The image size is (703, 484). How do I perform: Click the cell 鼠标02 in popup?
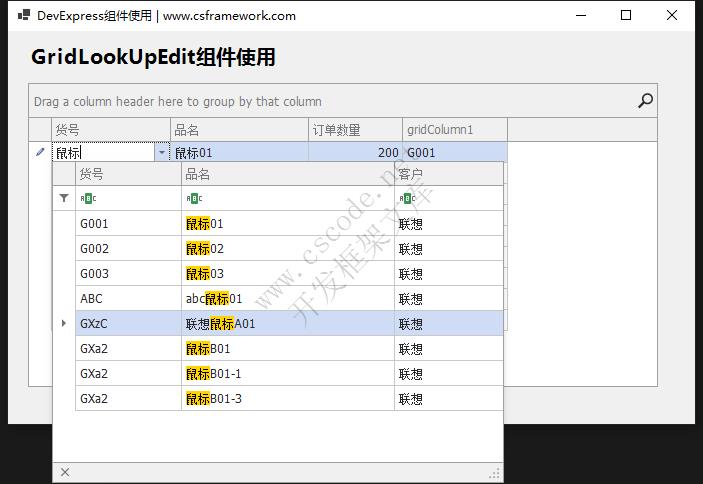coord(288,248)
